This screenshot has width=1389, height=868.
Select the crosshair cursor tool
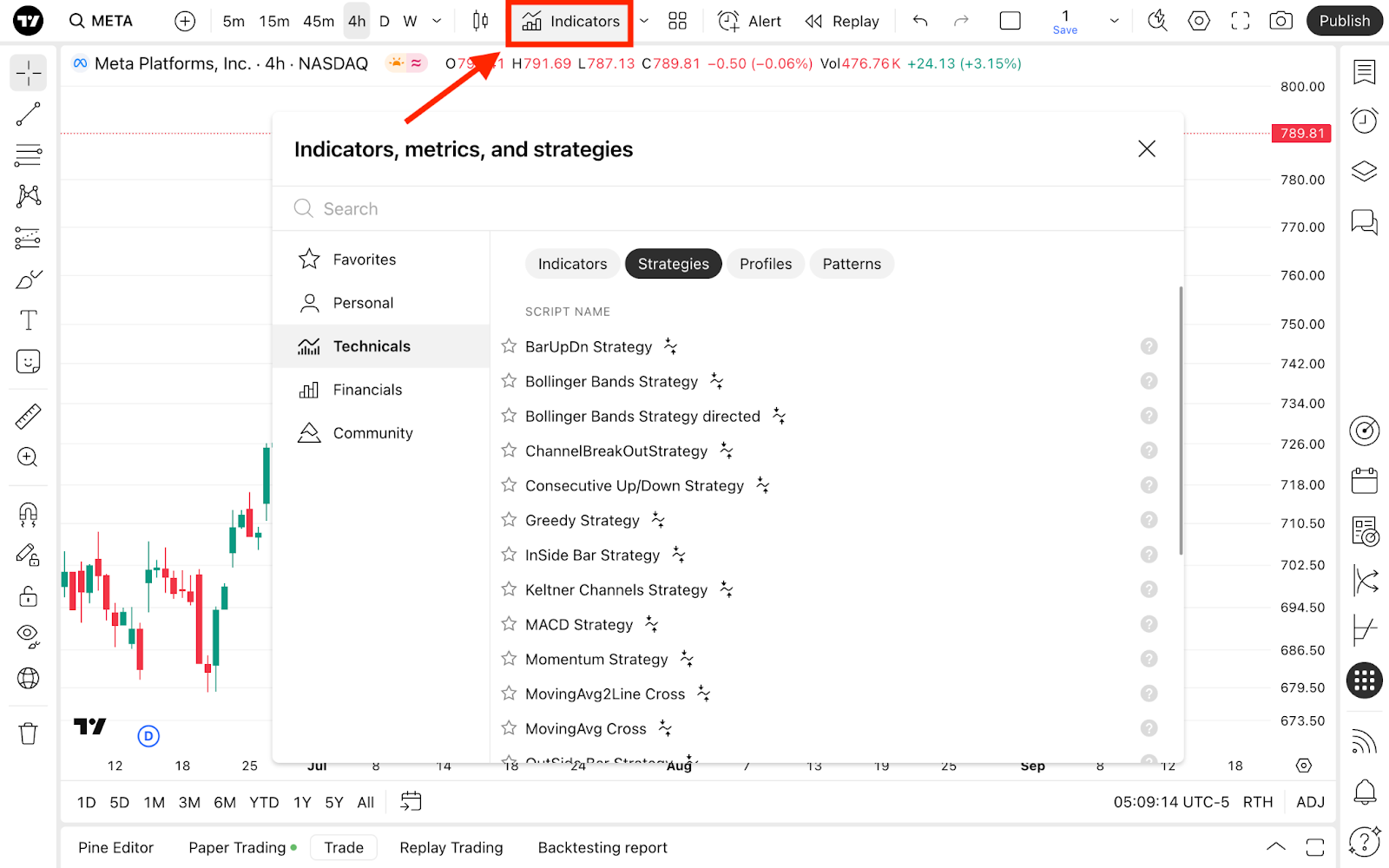[x=29, y=73]
